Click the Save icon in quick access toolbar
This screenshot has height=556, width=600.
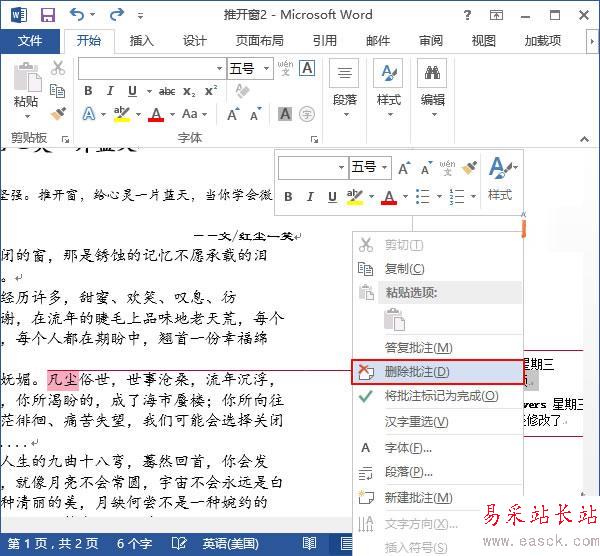[x=48, y=15]
